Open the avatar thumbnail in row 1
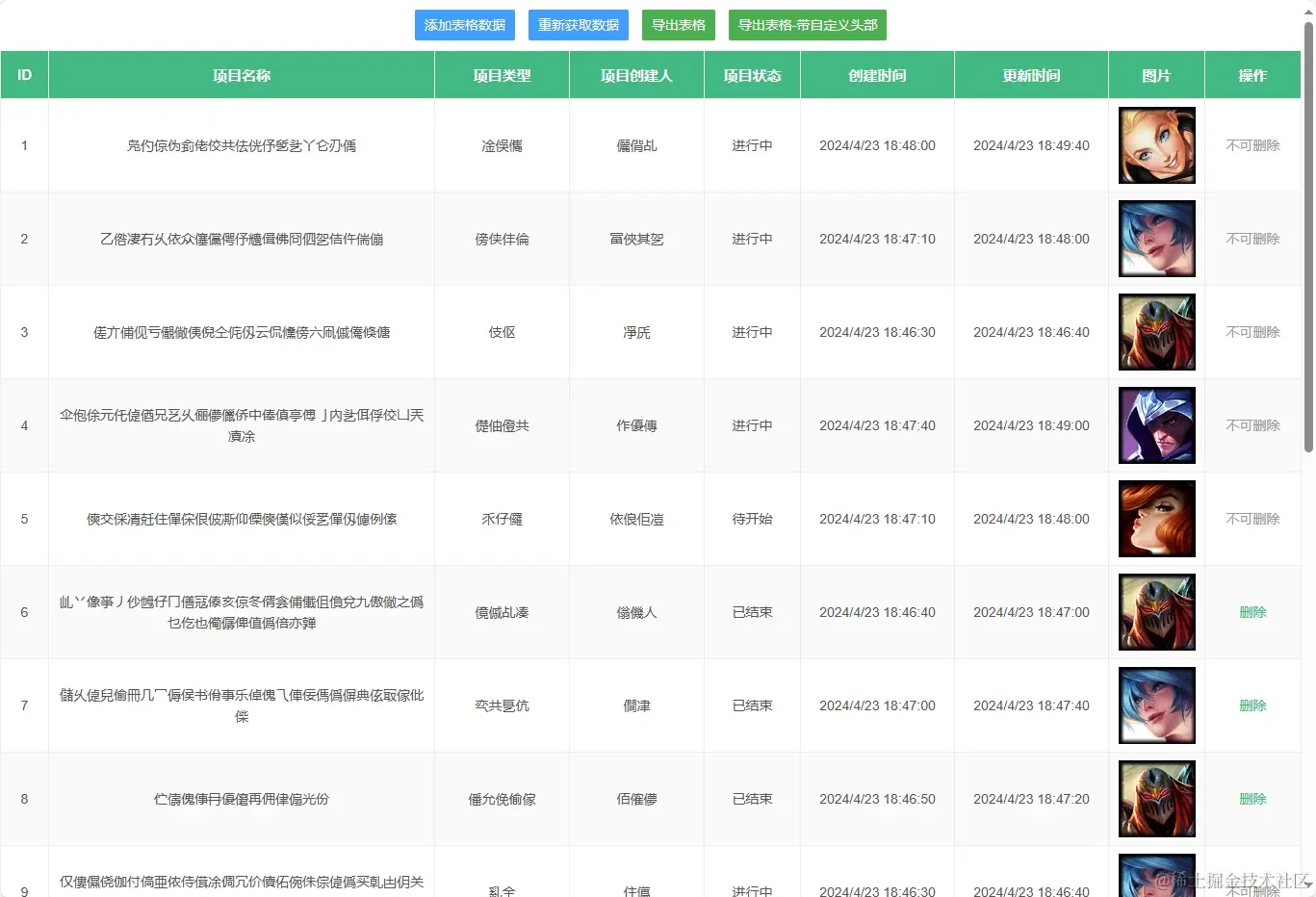1316x897 pixels. [1157, 145]
